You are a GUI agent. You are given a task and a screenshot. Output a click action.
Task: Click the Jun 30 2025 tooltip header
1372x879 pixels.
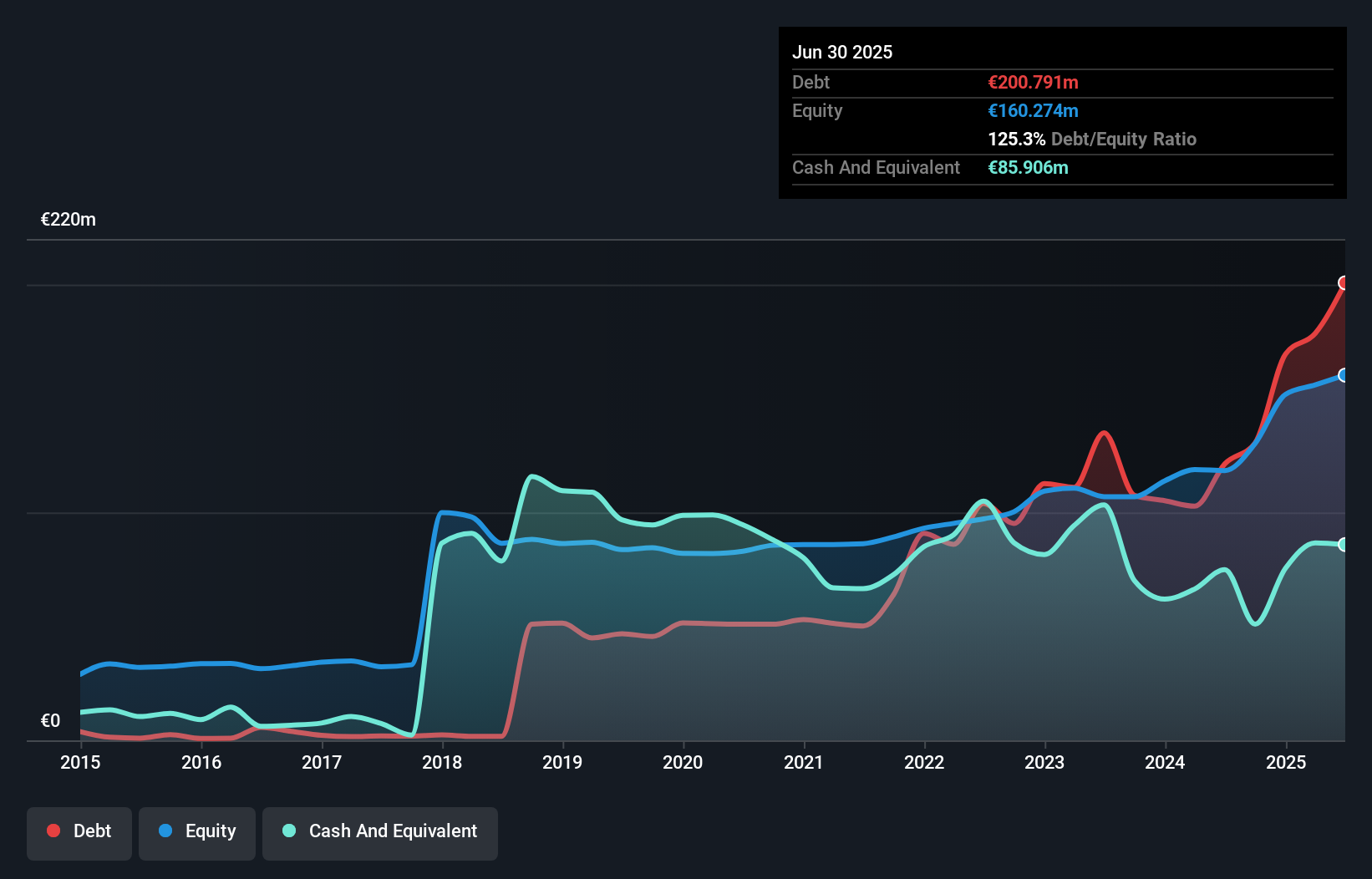click(842, 52)
